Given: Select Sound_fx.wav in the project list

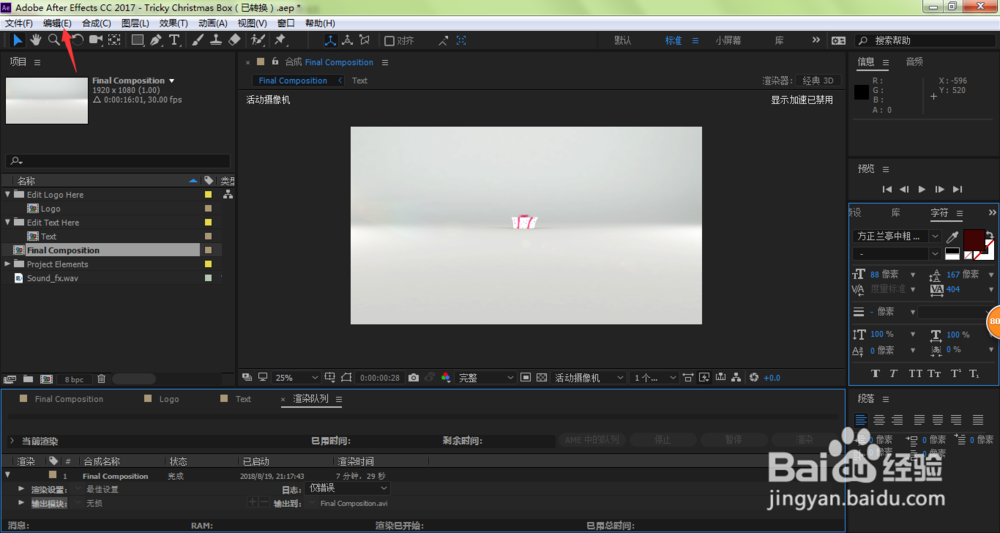Looking at the screenshot, I should point(52,278).
